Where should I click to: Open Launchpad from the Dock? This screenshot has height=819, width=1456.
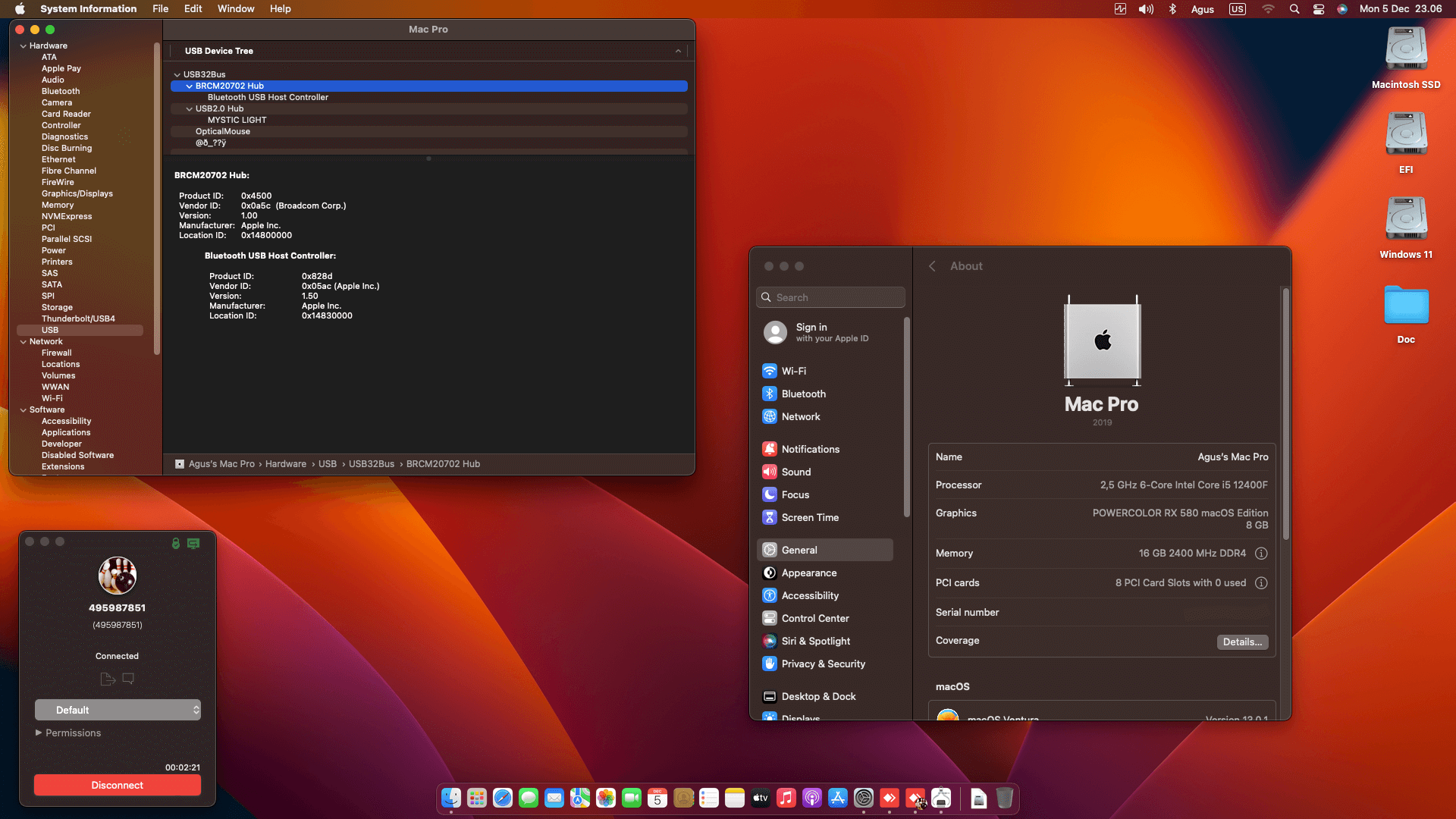(477, 798)
